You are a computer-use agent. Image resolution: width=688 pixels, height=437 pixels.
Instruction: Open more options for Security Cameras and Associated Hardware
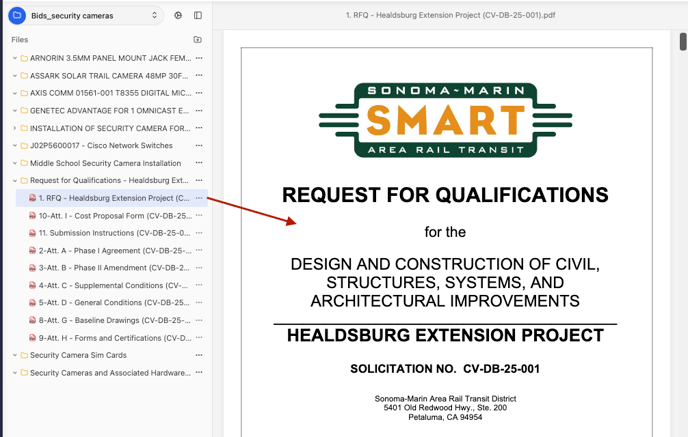[x=199, y=373]
